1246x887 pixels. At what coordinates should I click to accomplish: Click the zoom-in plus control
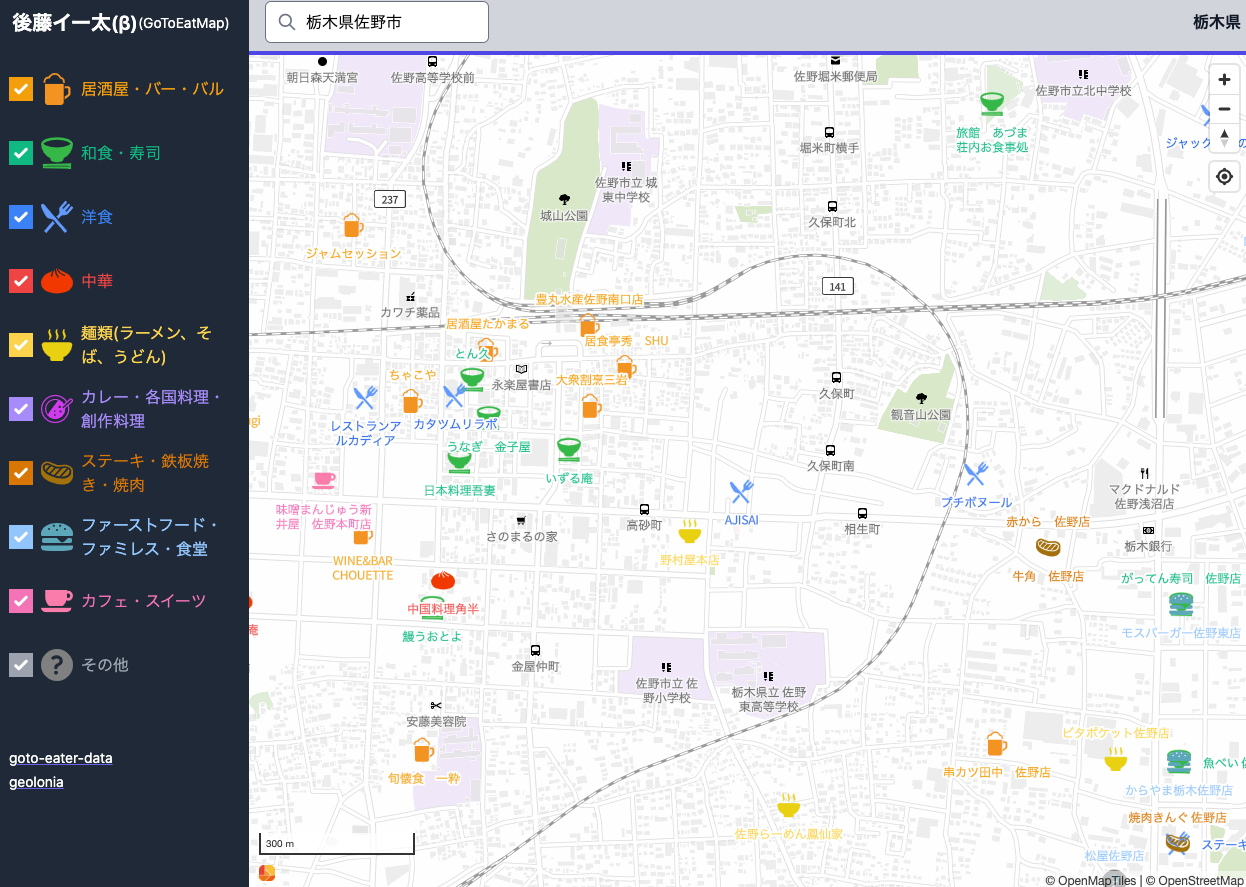[1224, 79]
